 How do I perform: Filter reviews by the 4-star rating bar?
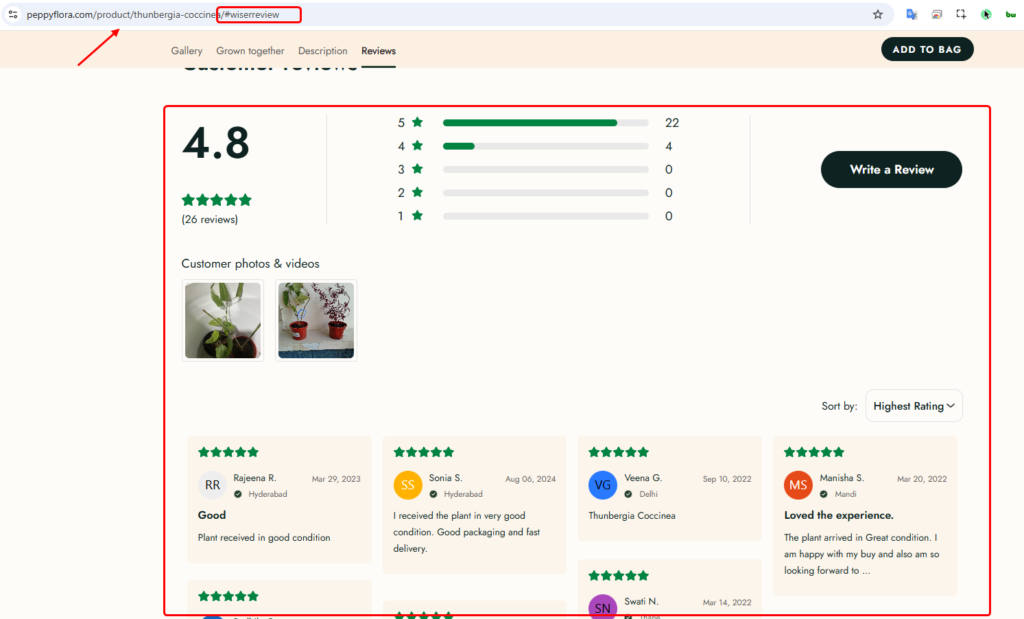[545, 146]
